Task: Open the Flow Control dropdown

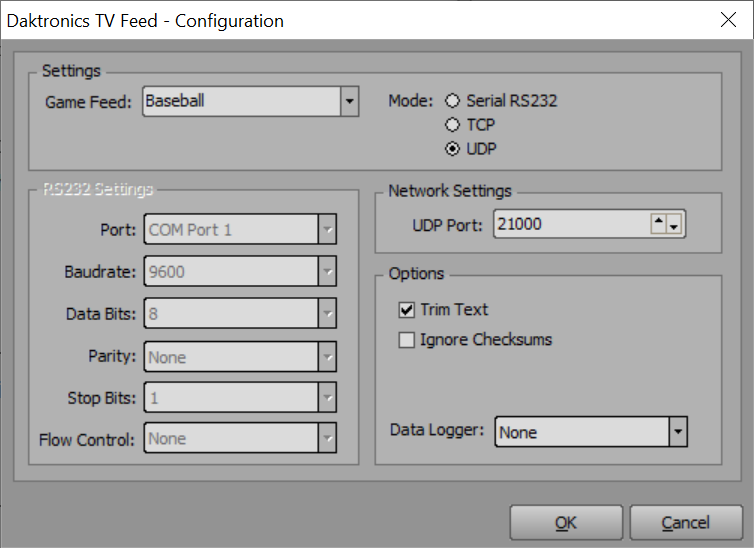Action: pos(240,438)
